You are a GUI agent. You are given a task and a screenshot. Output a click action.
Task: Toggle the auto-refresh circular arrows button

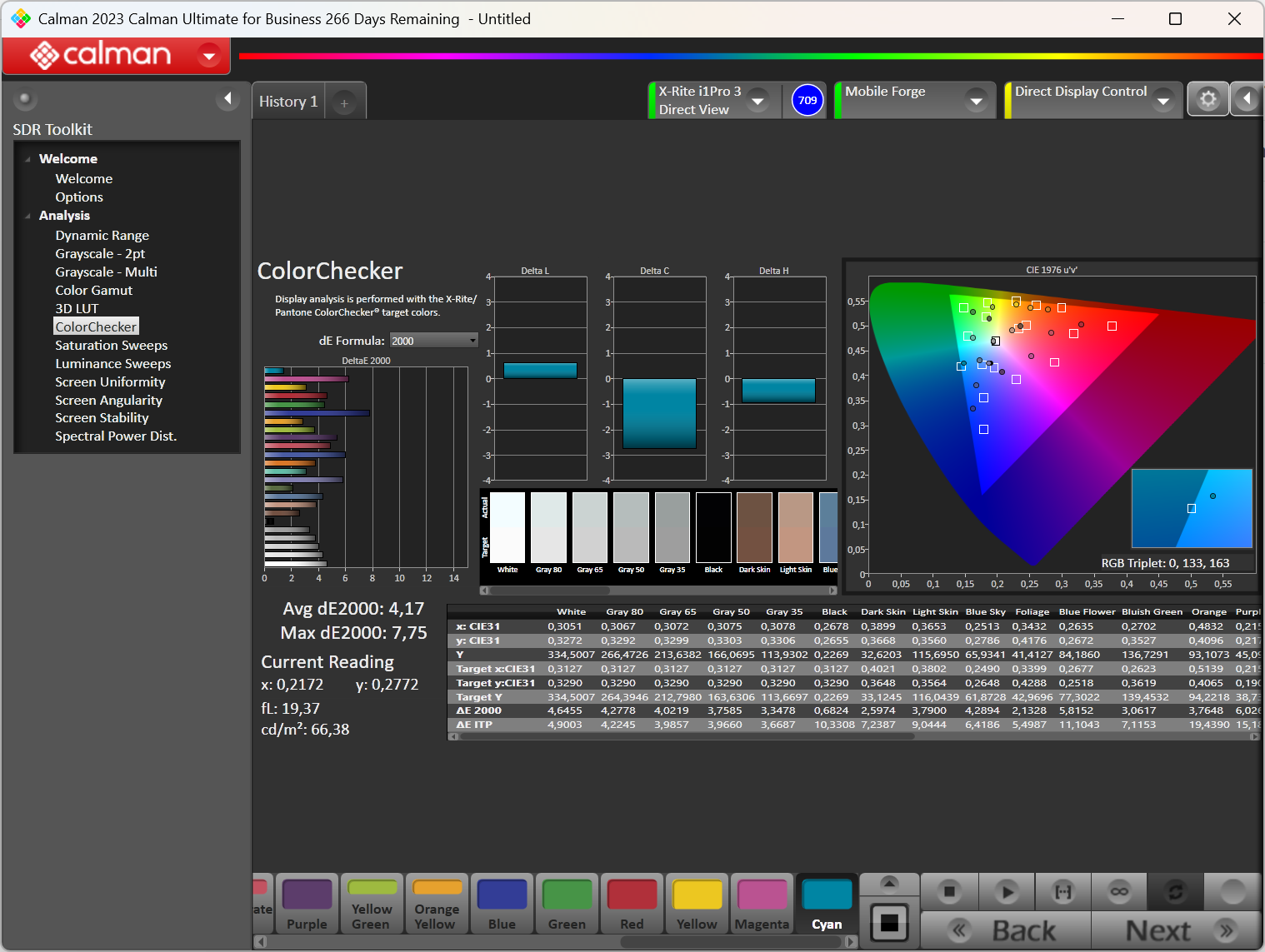pyautogui.click(x=1175, y=892)
